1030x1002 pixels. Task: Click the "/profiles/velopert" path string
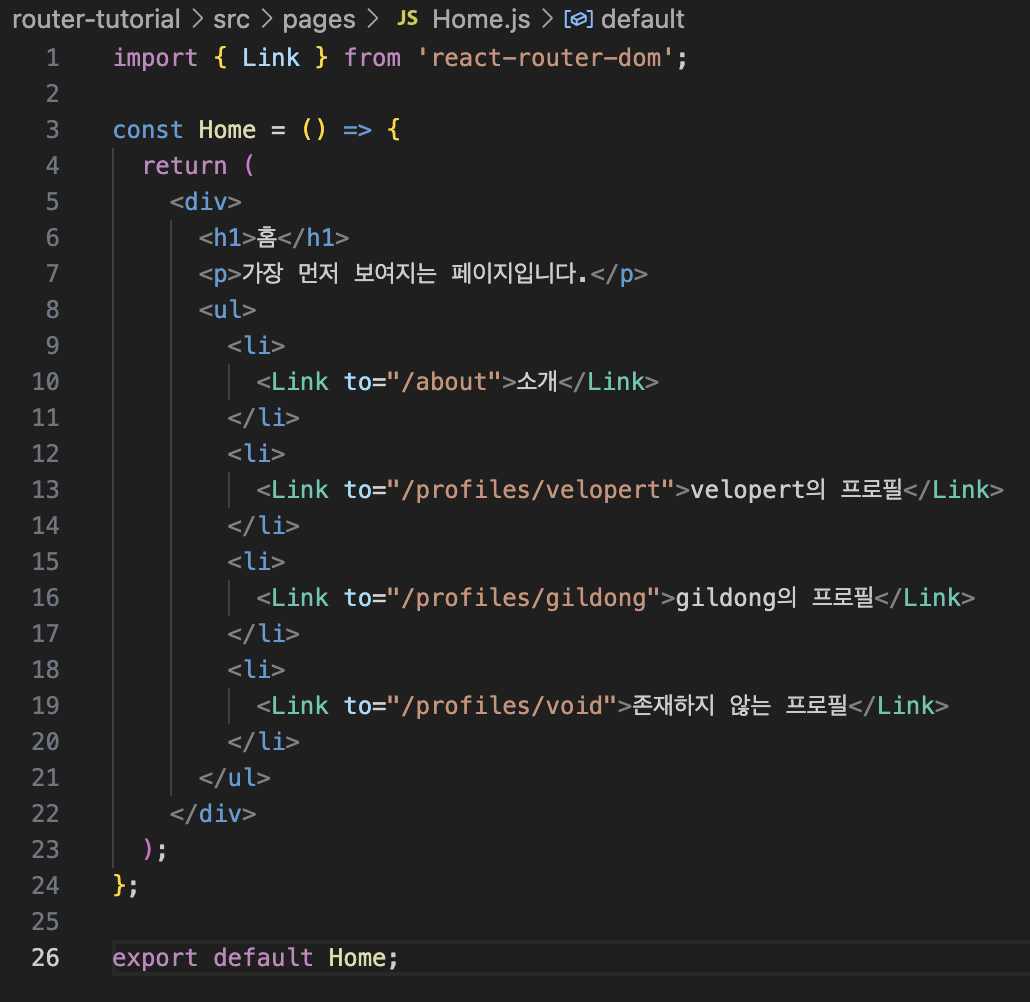[531, 490]
